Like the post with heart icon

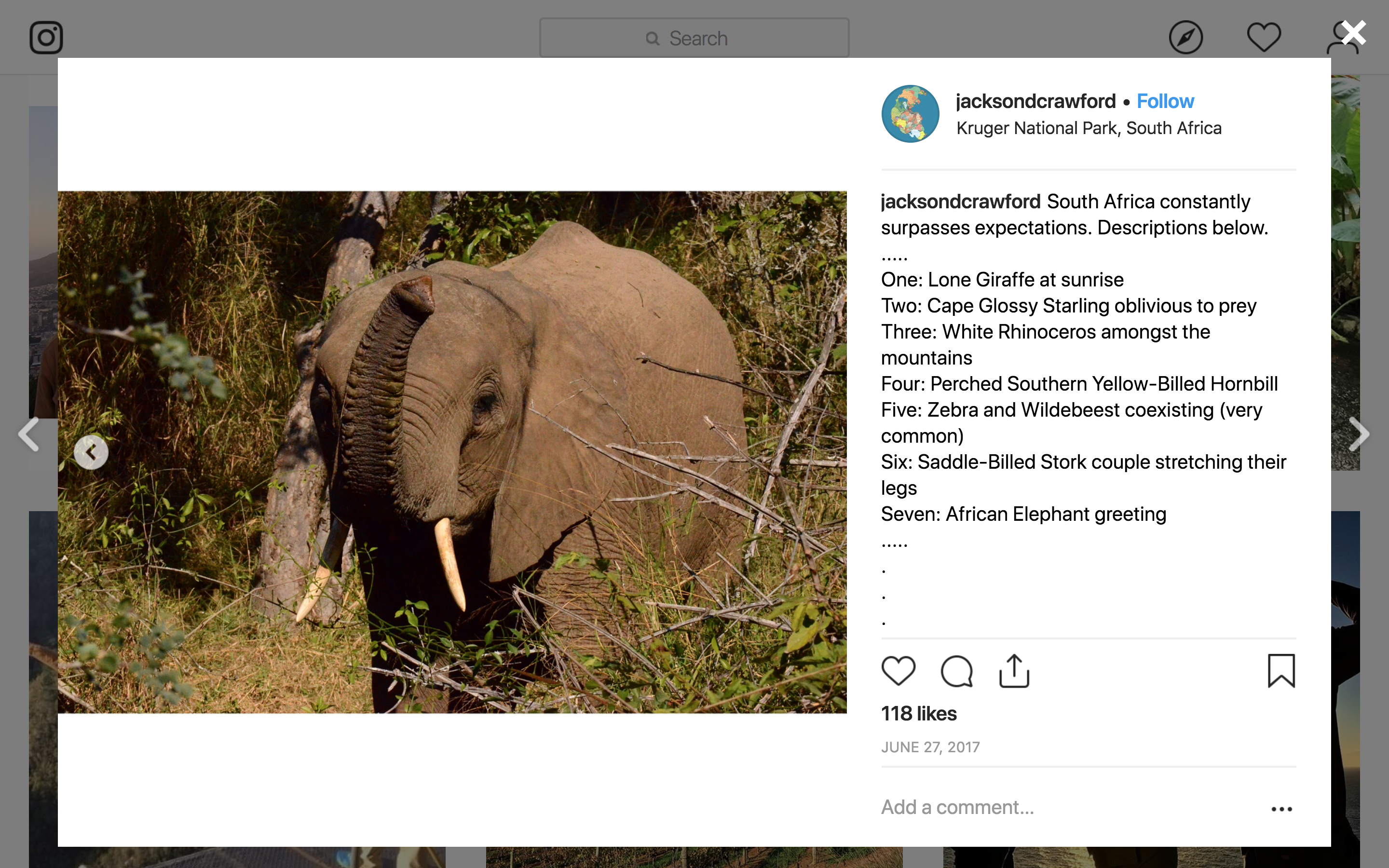coord(898,670)
